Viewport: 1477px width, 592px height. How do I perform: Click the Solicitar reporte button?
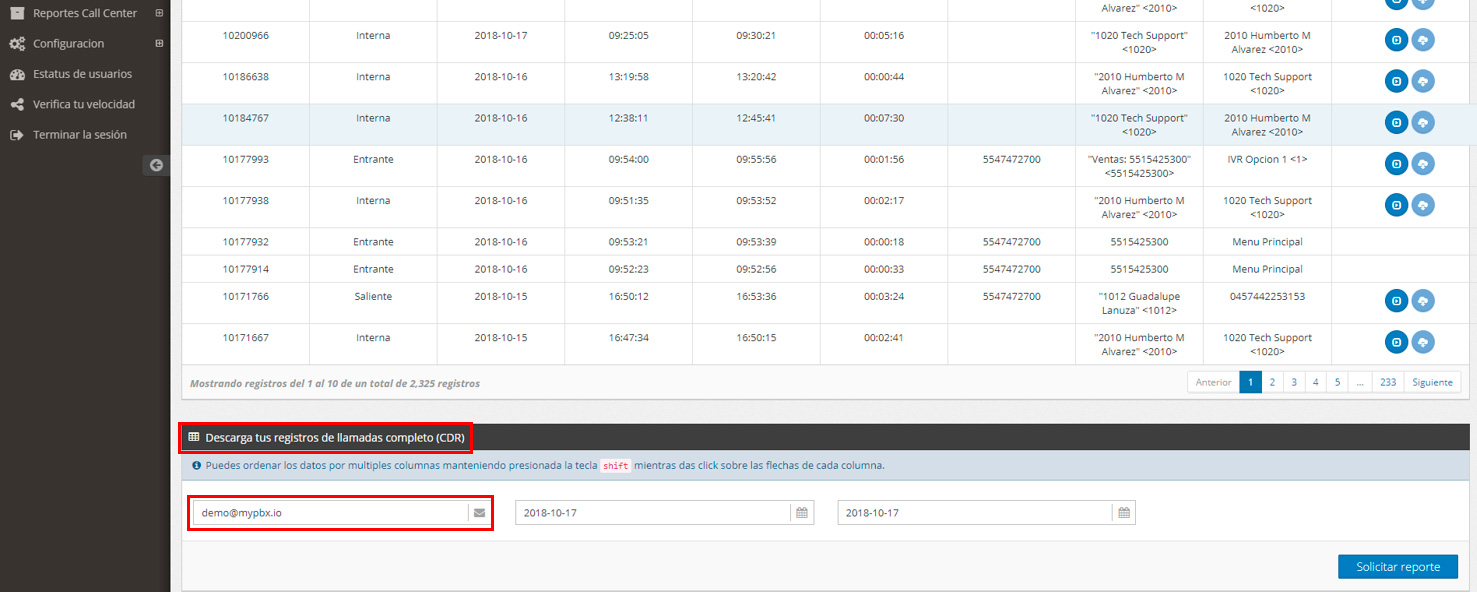(x=1397, y=567)
